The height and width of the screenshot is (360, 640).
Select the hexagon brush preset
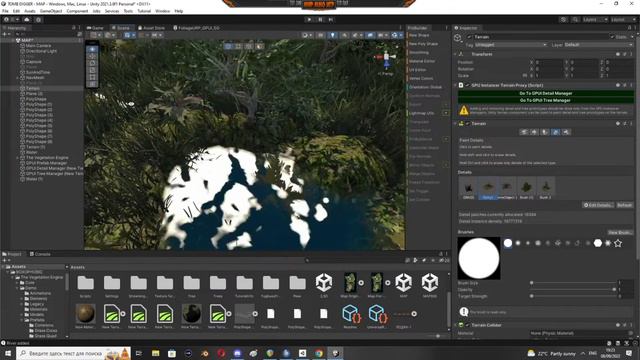click(x=598, y=243)
